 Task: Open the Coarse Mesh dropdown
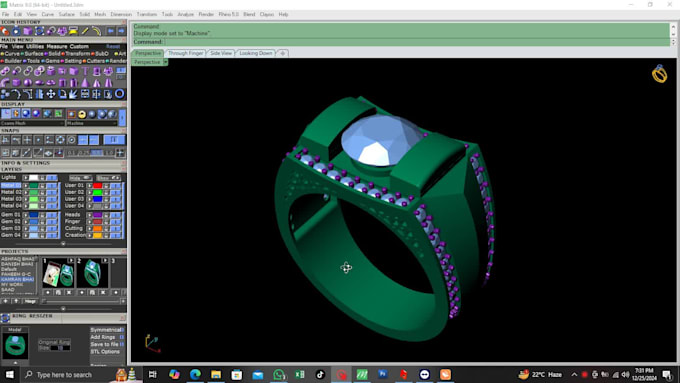coord(33,123)
